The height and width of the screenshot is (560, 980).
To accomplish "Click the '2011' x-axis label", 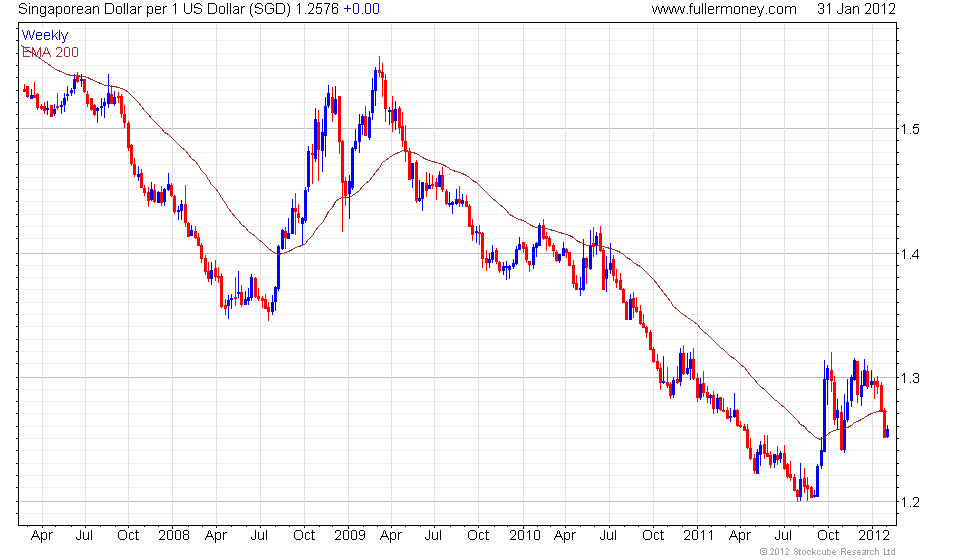I will coord(698,535).
